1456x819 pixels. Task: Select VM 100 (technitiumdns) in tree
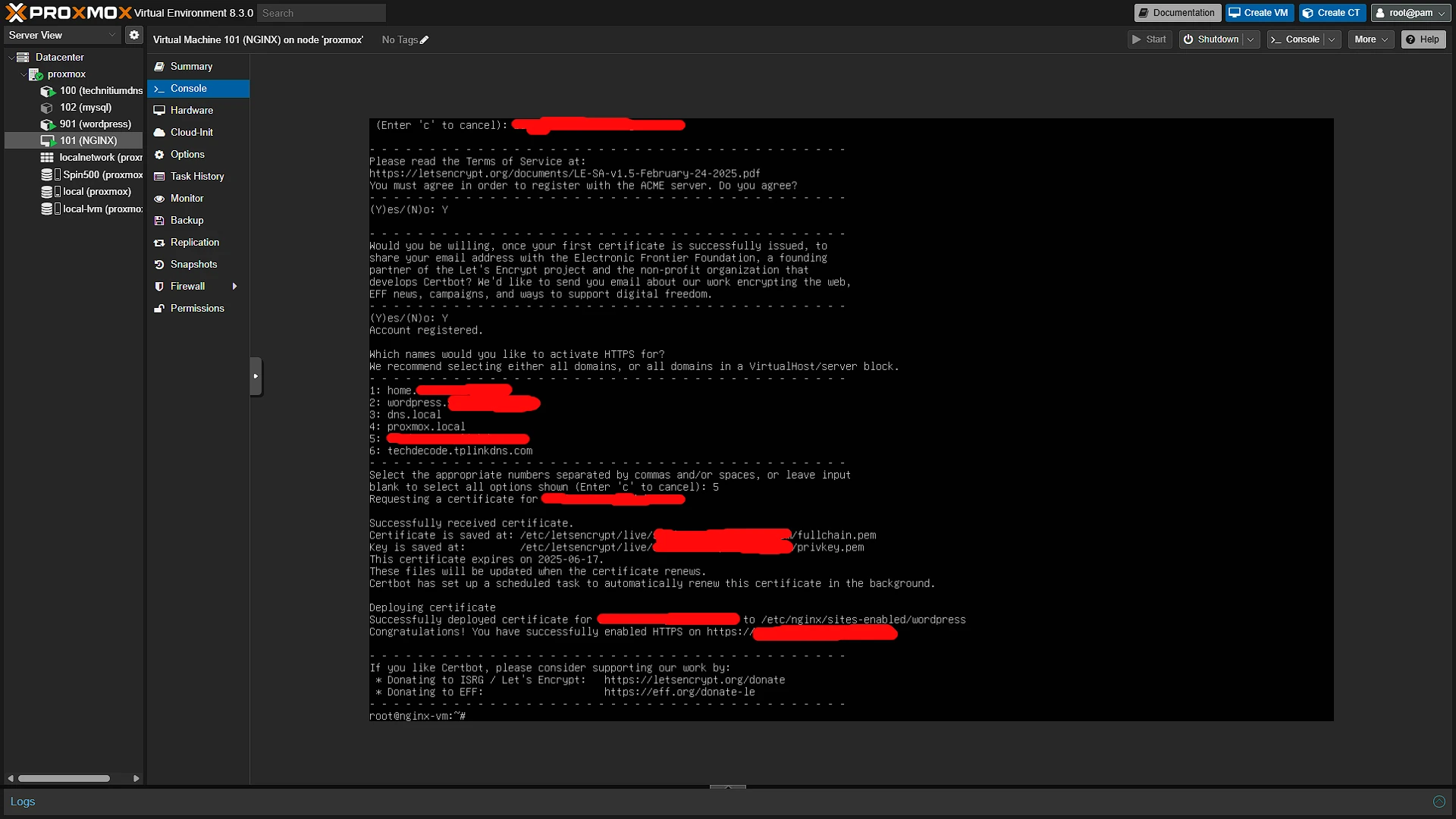[91, 90]
